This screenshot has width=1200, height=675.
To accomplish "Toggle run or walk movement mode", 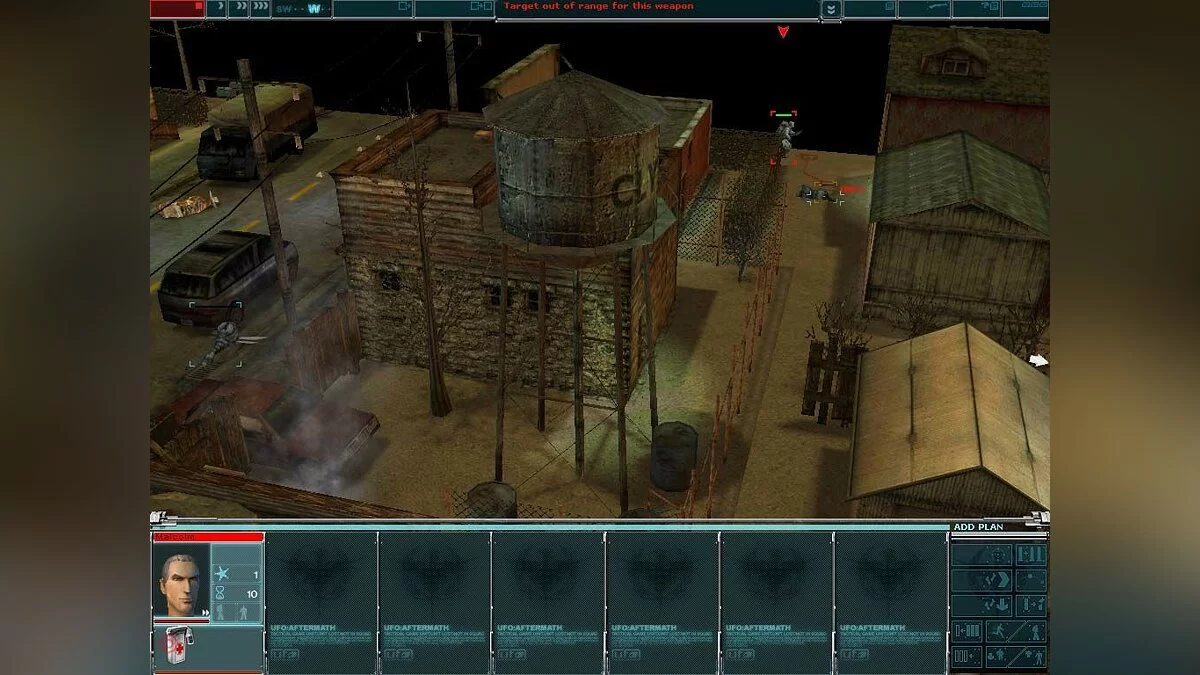I will pos(1016,632).
